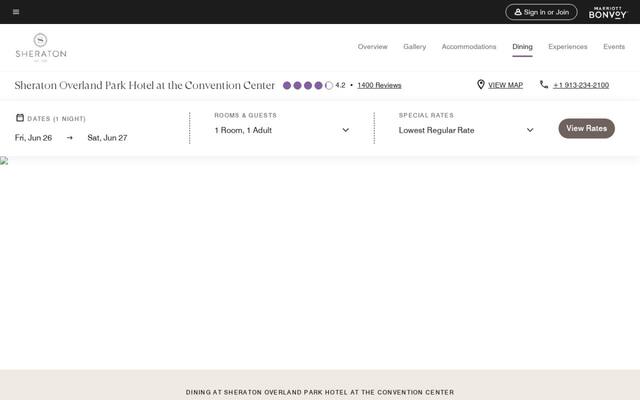The height and width of the screenshot is (400, 640).
Task: Click the Sheraton logo
Action: click(x=41, y=47)
